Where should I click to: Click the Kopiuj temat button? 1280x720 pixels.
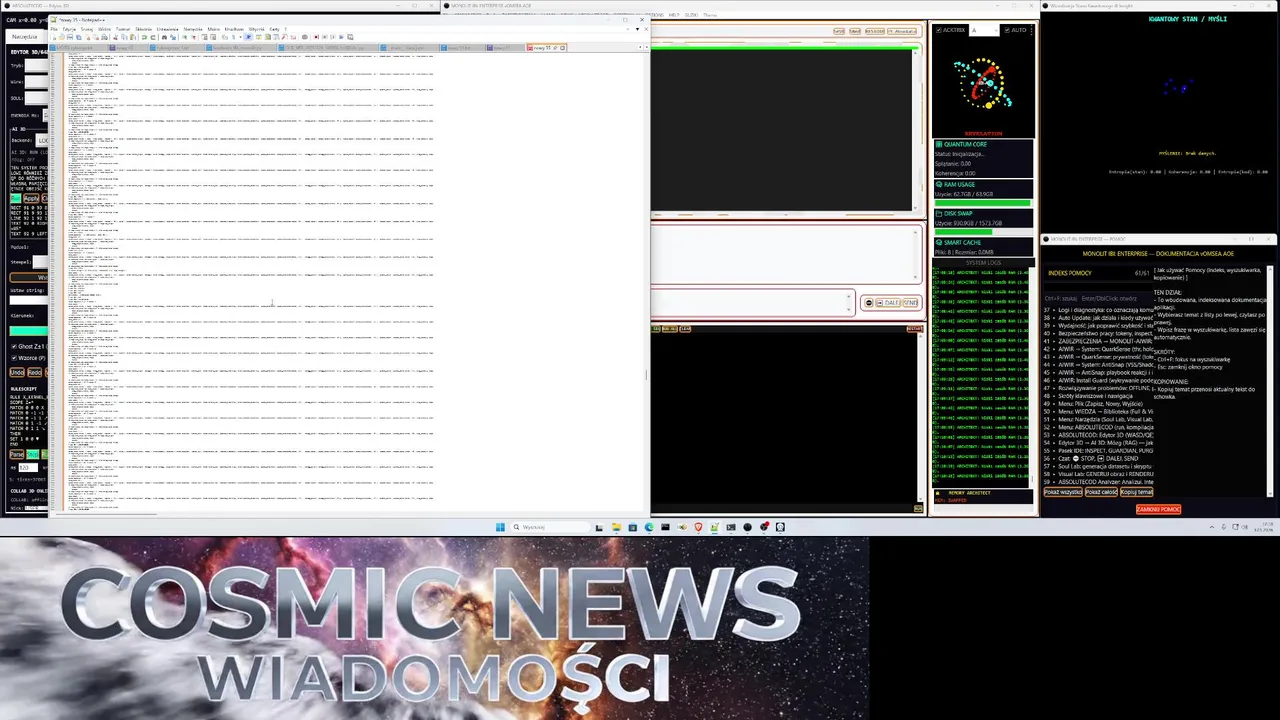coord(1137,492)
